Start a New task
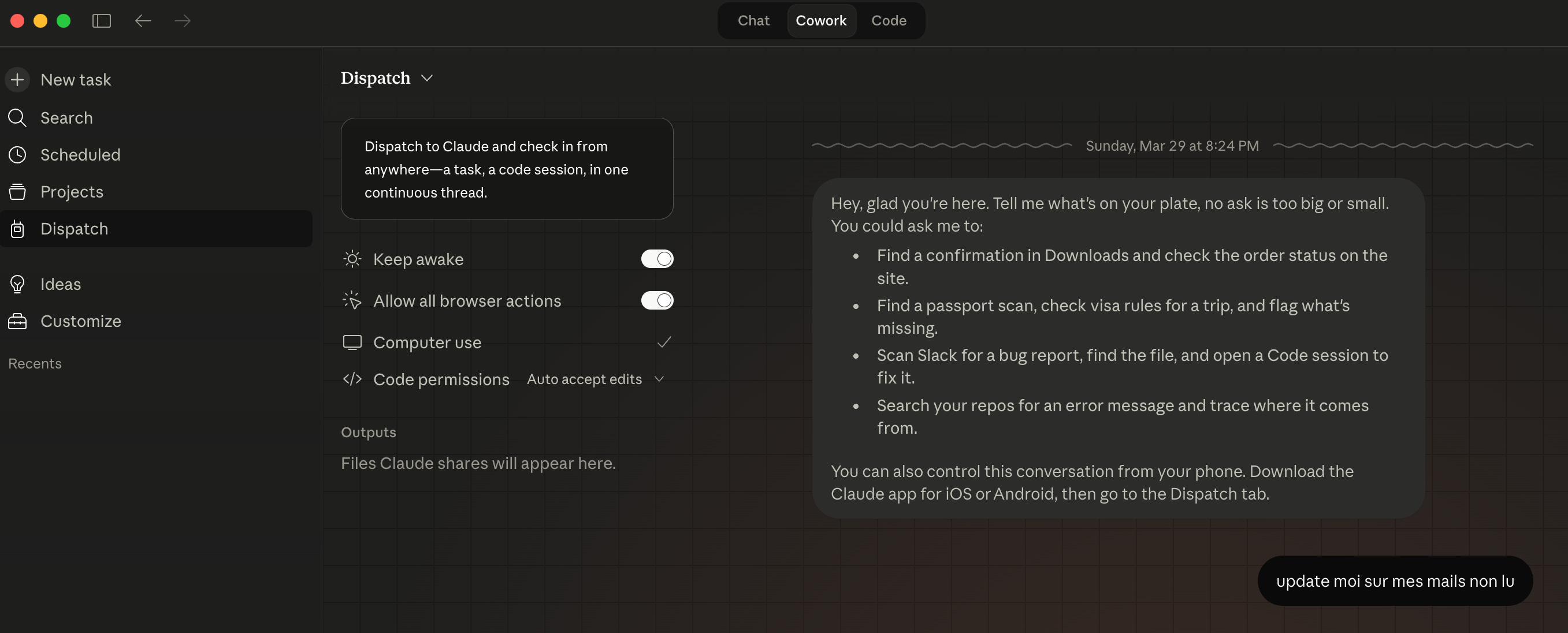This screenshot has height=633, width=1568. pyautogui.click(x=157, y=80)
